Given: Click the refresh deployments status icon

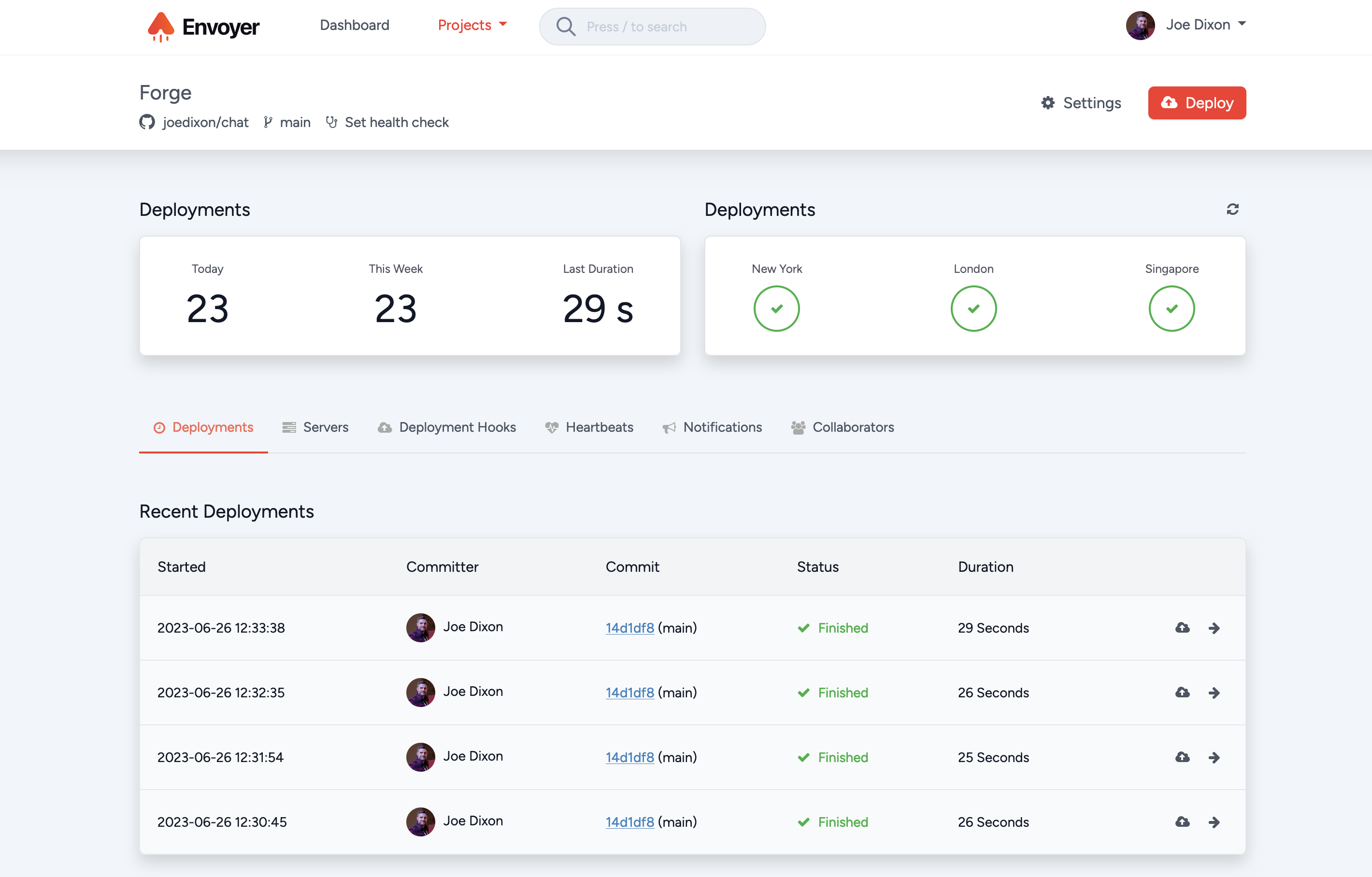Looking at the screenshot, I should pos(1232,210).
